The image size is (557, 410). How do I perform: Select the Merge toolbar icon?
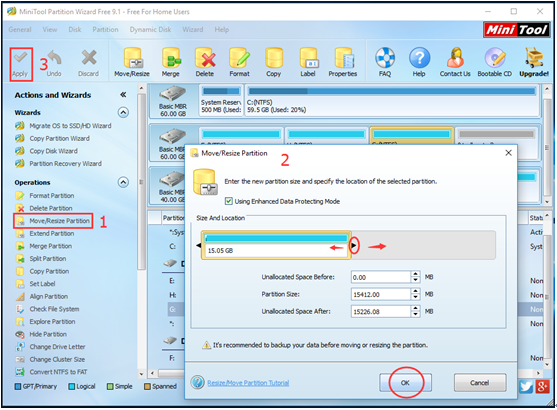pyautogui.click(x=171, y=63)
